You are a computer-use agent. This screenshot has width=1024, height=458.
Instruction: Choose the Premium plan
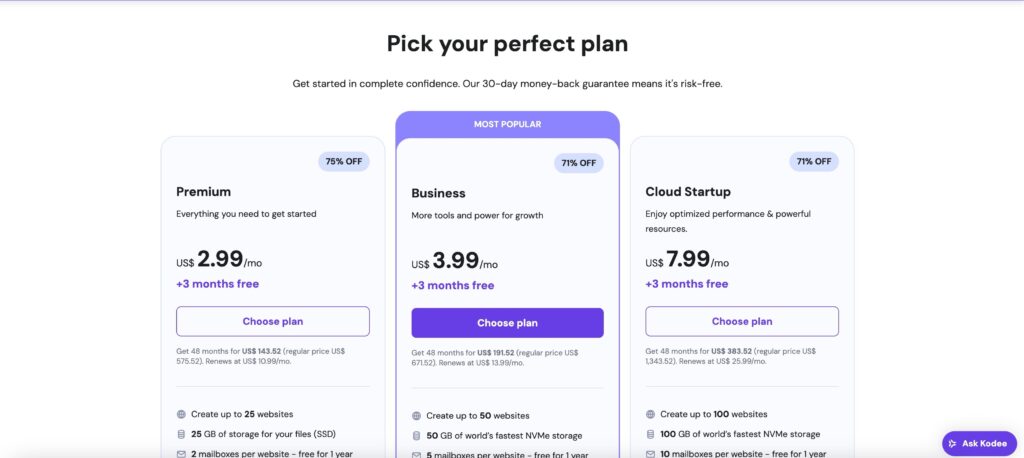pos(273,321)
